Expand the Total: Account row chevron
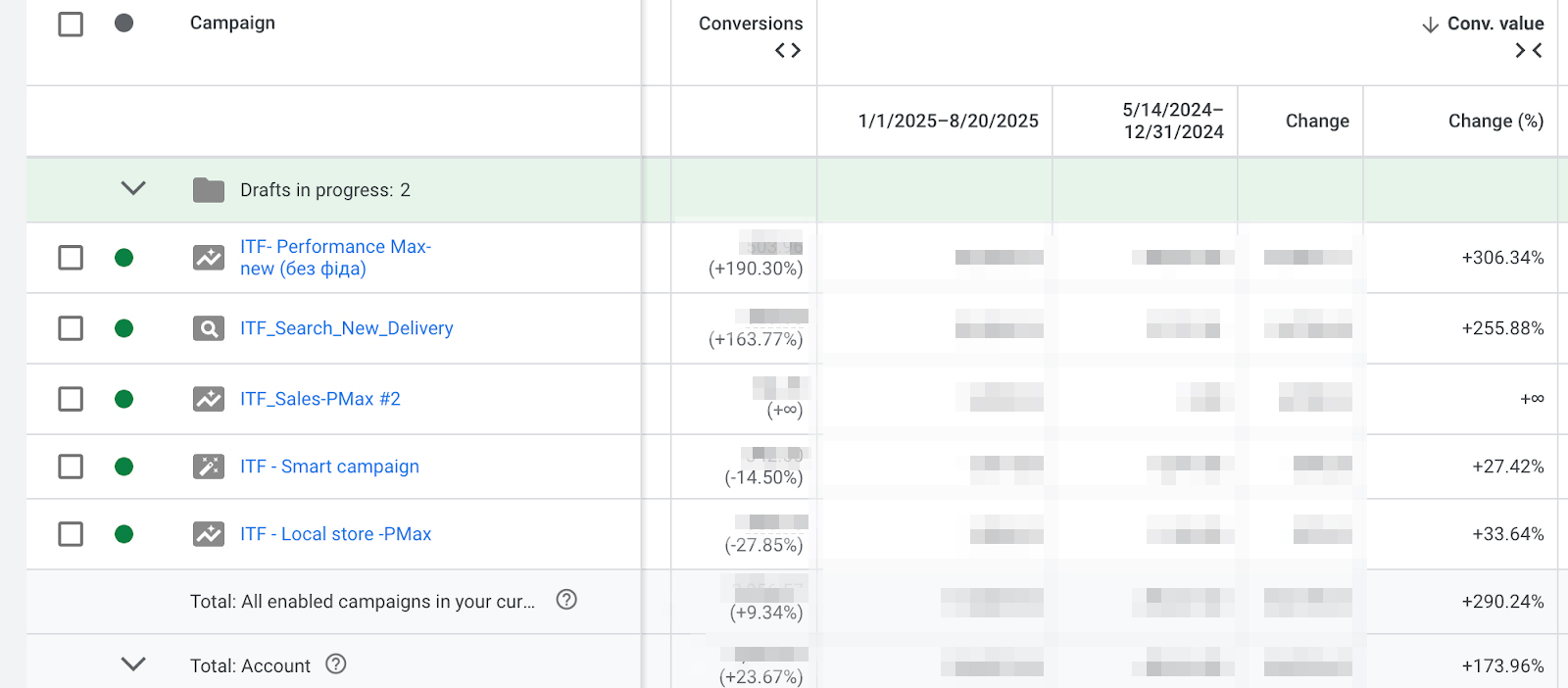The width and height of the screenshot is (1568, 688). coord(133,664)
